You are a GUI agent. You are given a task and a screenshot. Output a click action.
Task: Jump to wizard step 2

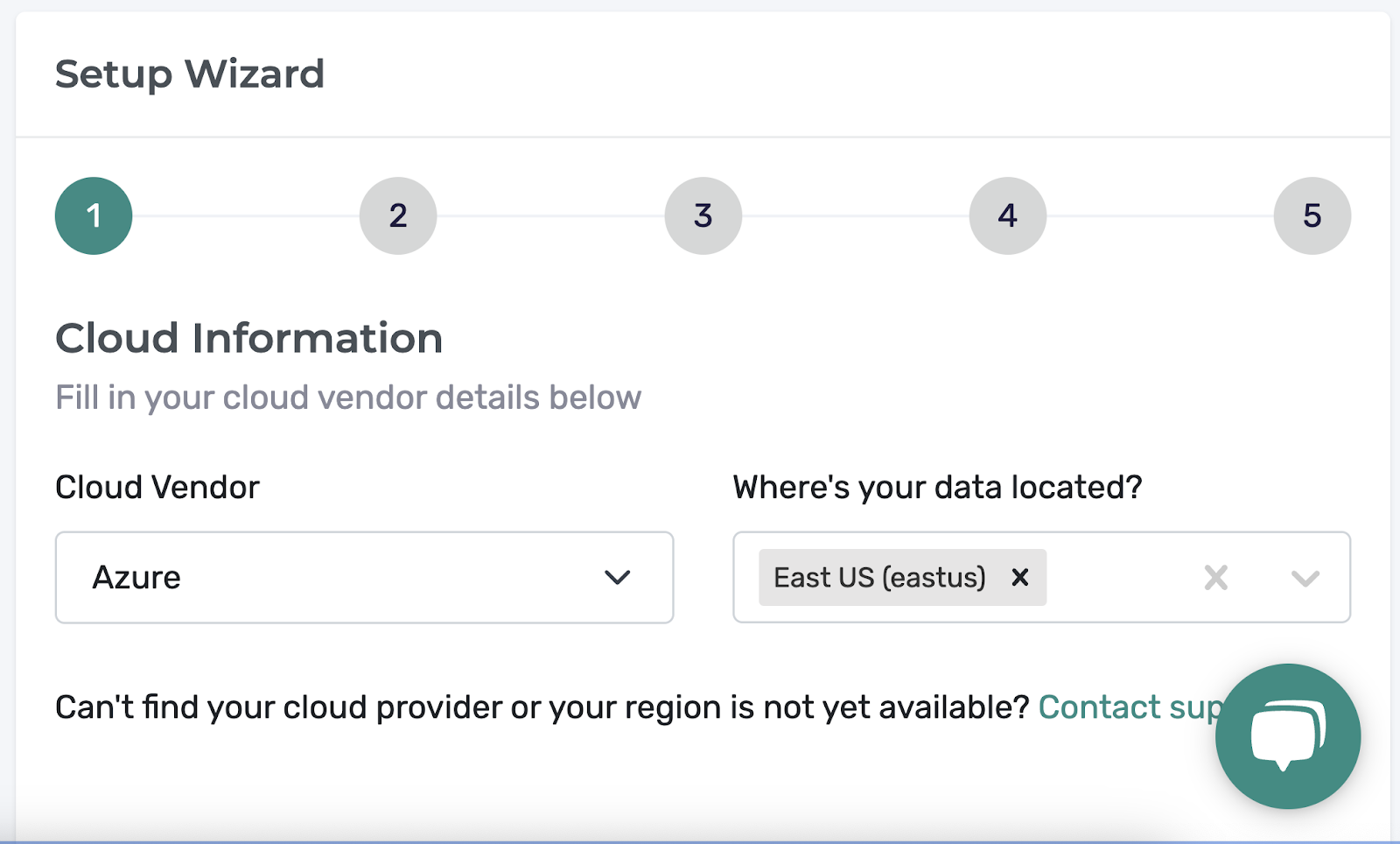pos(398,216)
